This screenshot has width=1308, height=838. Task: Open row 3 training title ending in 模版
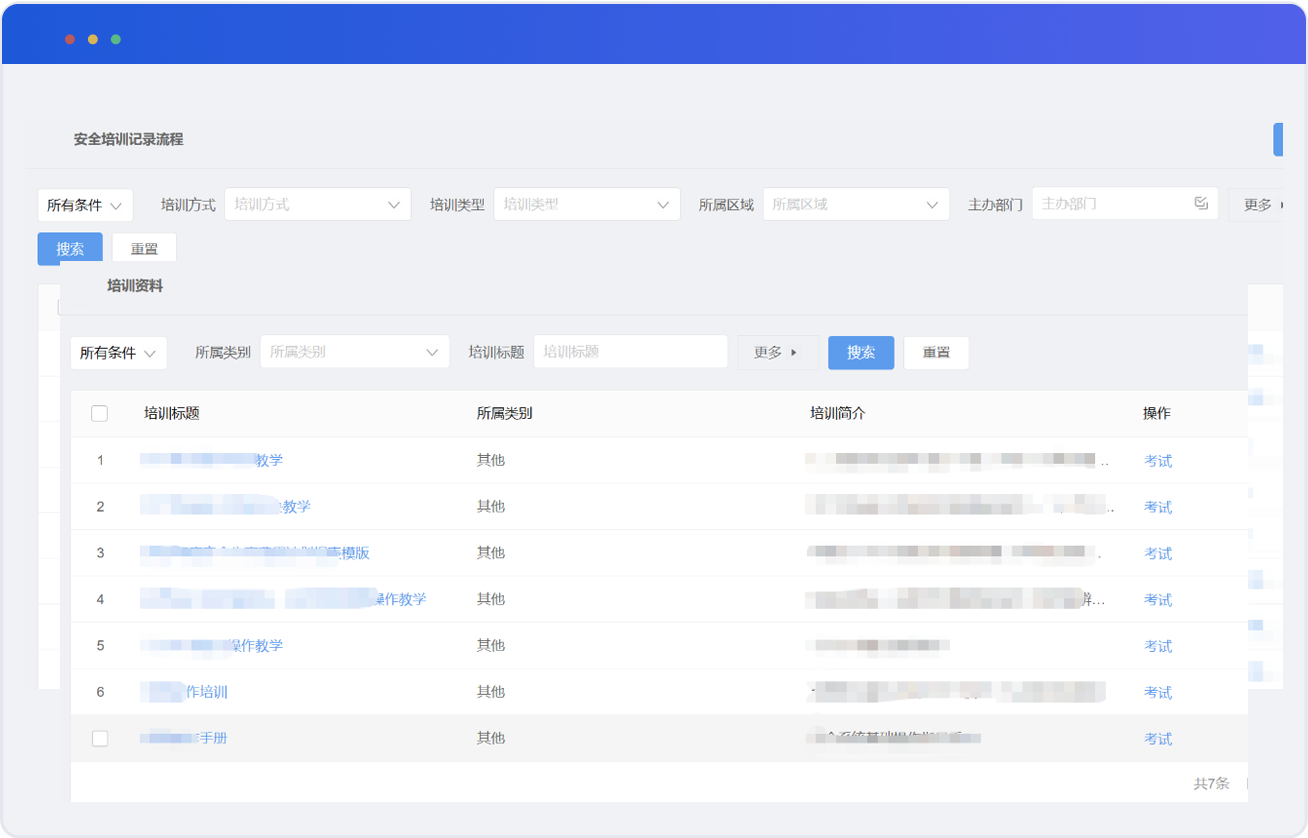pos(256,553)
